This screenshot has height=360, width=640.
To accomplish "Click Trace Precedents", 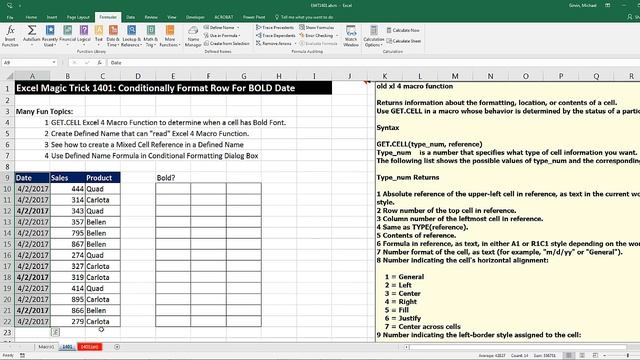I will coord(275,27).
